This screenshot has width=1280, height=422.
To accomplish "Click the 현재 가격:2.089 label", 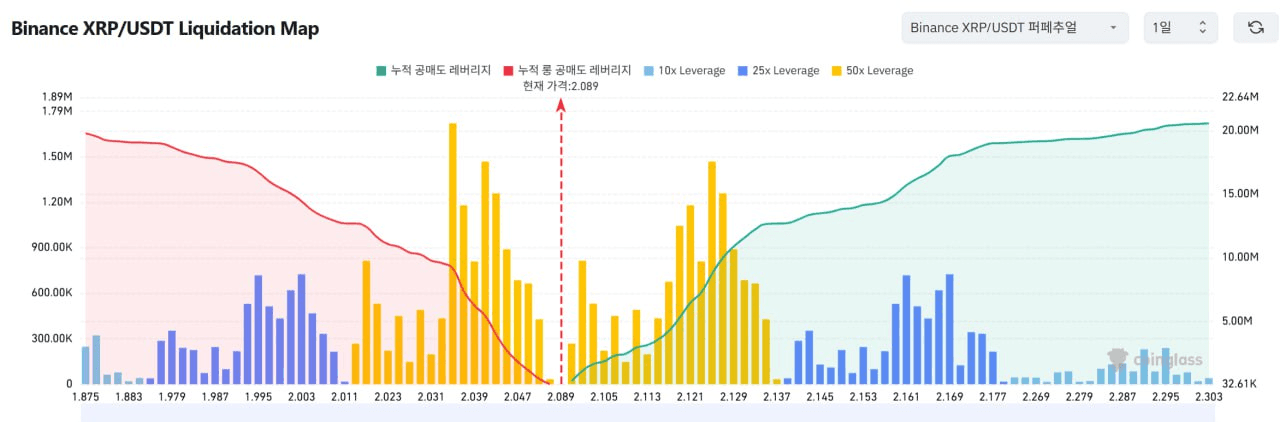I will (560, 87).
